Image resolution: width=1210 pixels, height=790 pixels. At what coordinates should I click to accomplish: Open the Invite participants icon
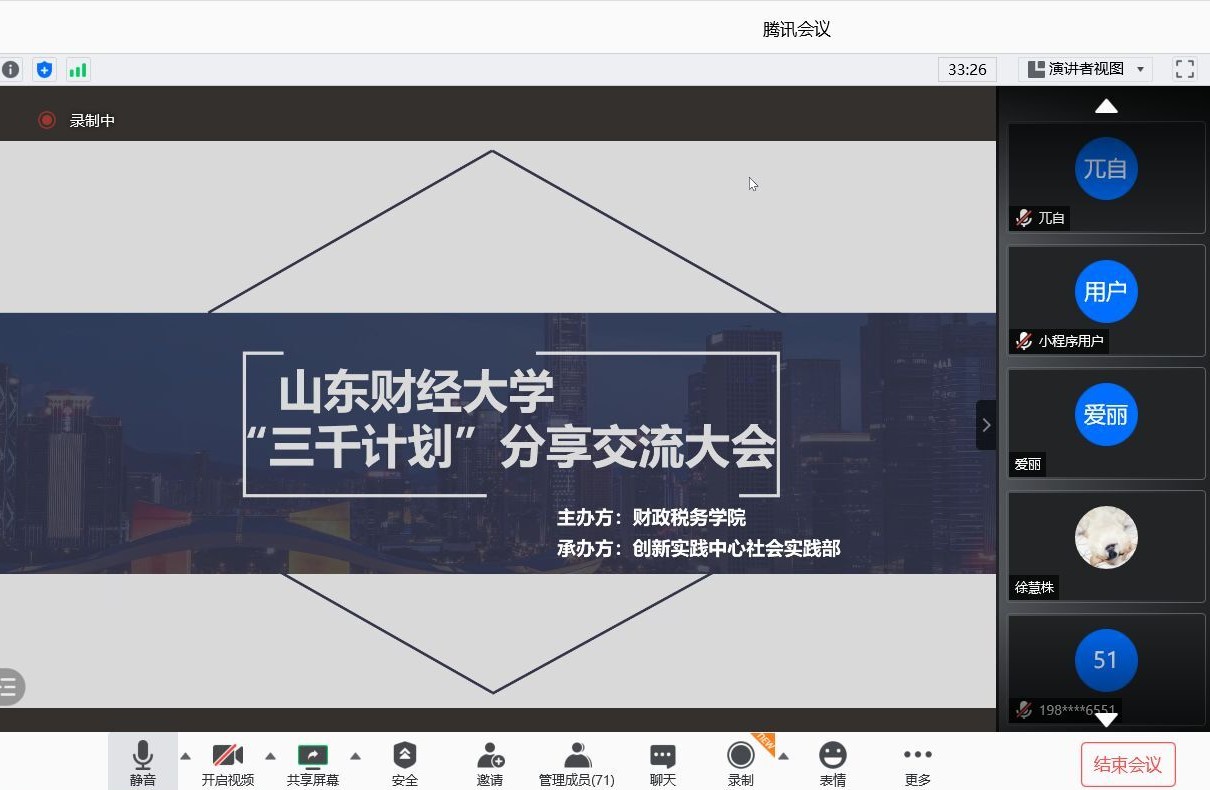pyautogui.click(x=490, y=764)
